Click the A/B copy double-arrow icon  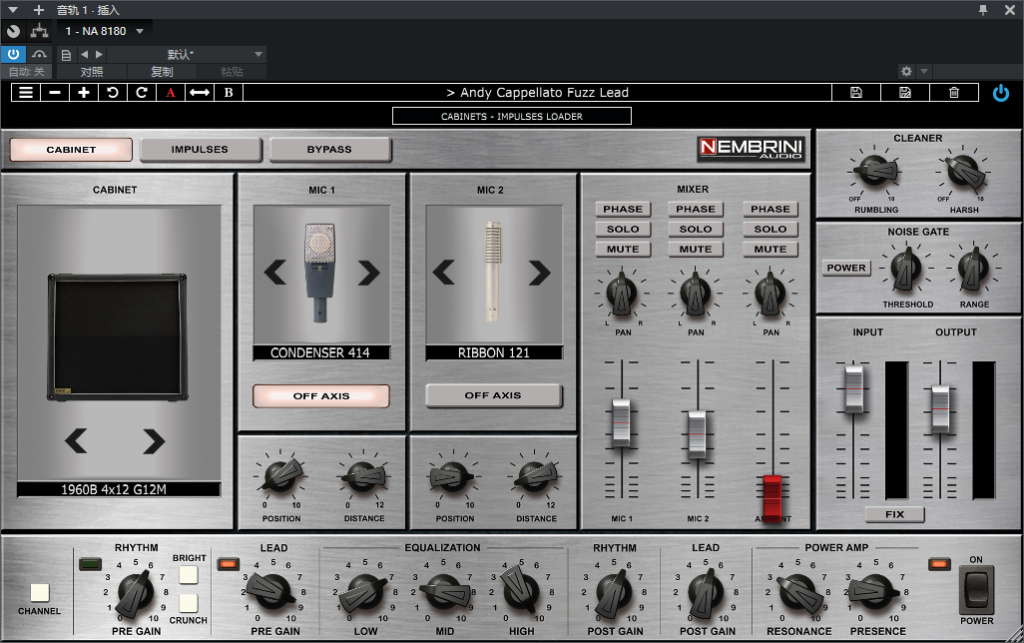200,93
